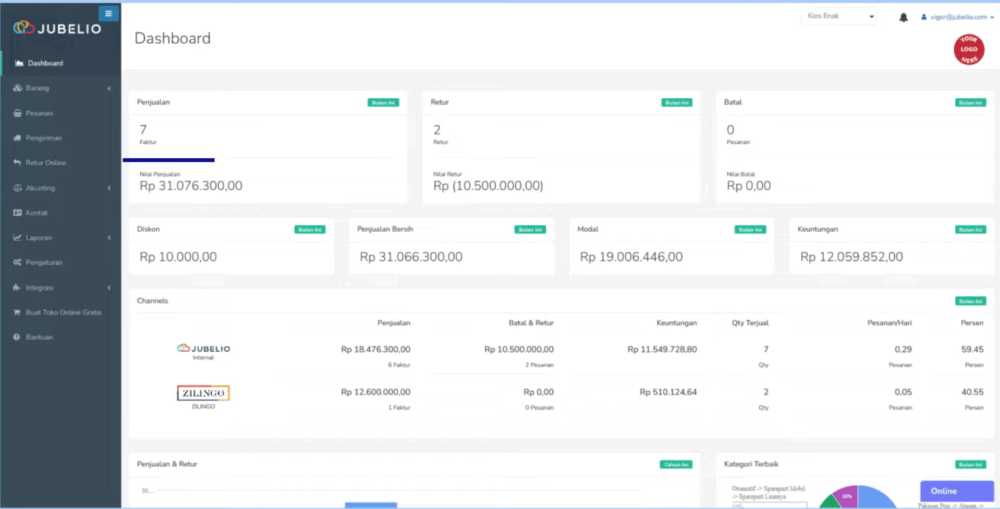Click the Online chat button
The width and height of the screenshot is (1000, 509).
956,491
